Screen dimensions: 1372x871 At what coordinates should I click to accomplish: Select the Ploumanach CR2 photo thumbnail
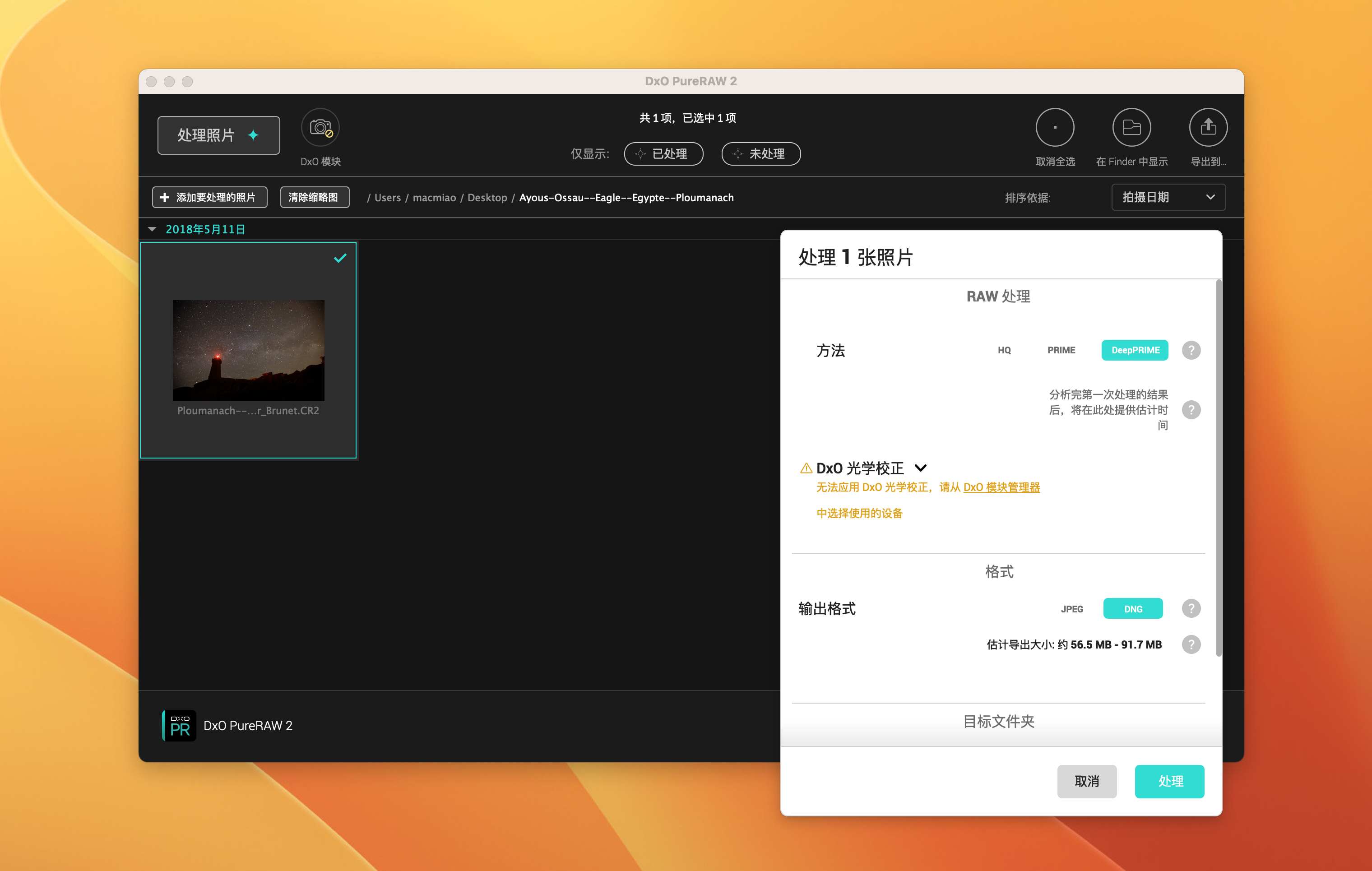click(248, 350)
